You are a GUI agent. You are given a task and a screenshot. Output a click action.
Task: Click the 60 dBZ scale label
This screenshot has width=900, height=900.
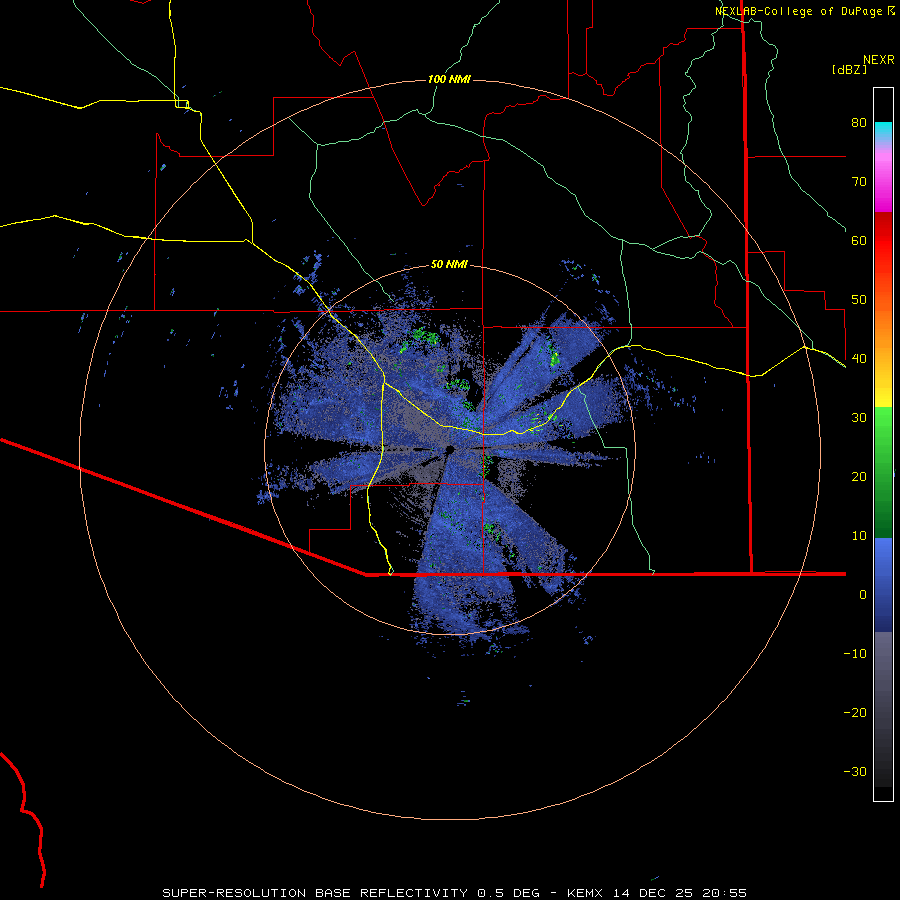[x=859, y=240]
